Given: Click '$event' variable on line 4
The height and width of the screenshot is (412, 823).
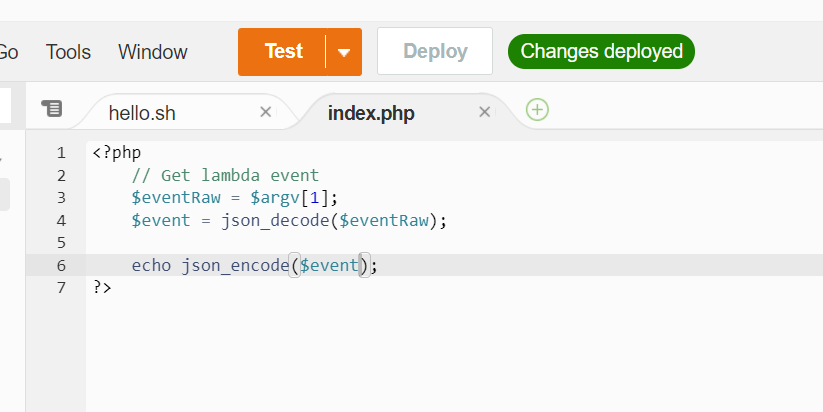Looking at the screenshot, I should (161, 220).
